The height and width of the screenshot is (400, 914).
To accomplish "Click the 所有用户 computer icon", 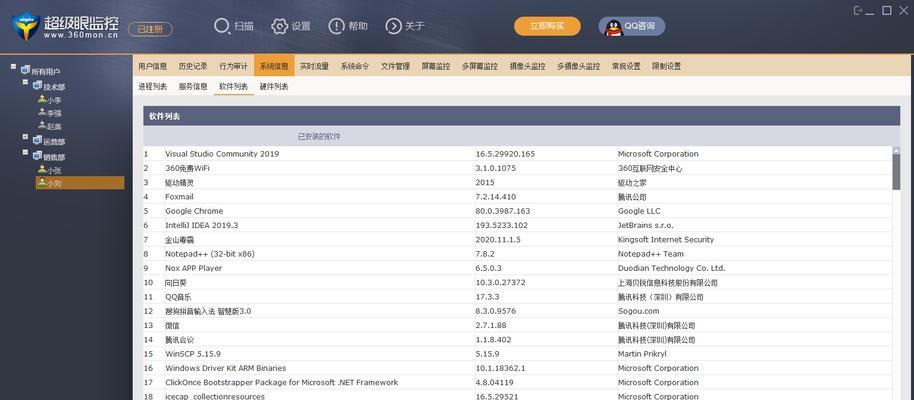I will point(25,70).
